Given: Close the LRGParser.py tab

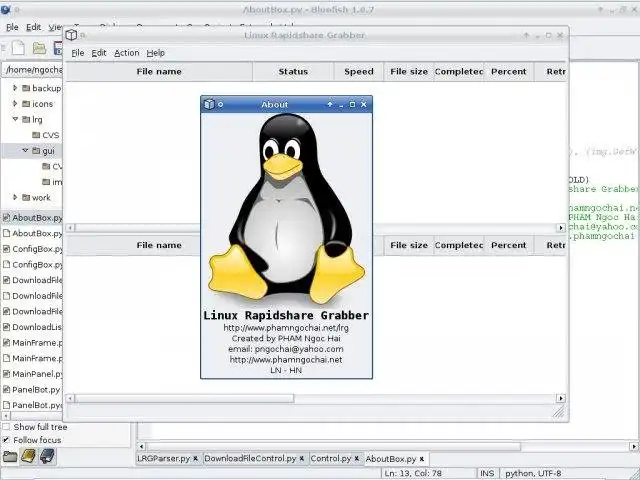Looking at the screenshot, I should tap(196, 459).
